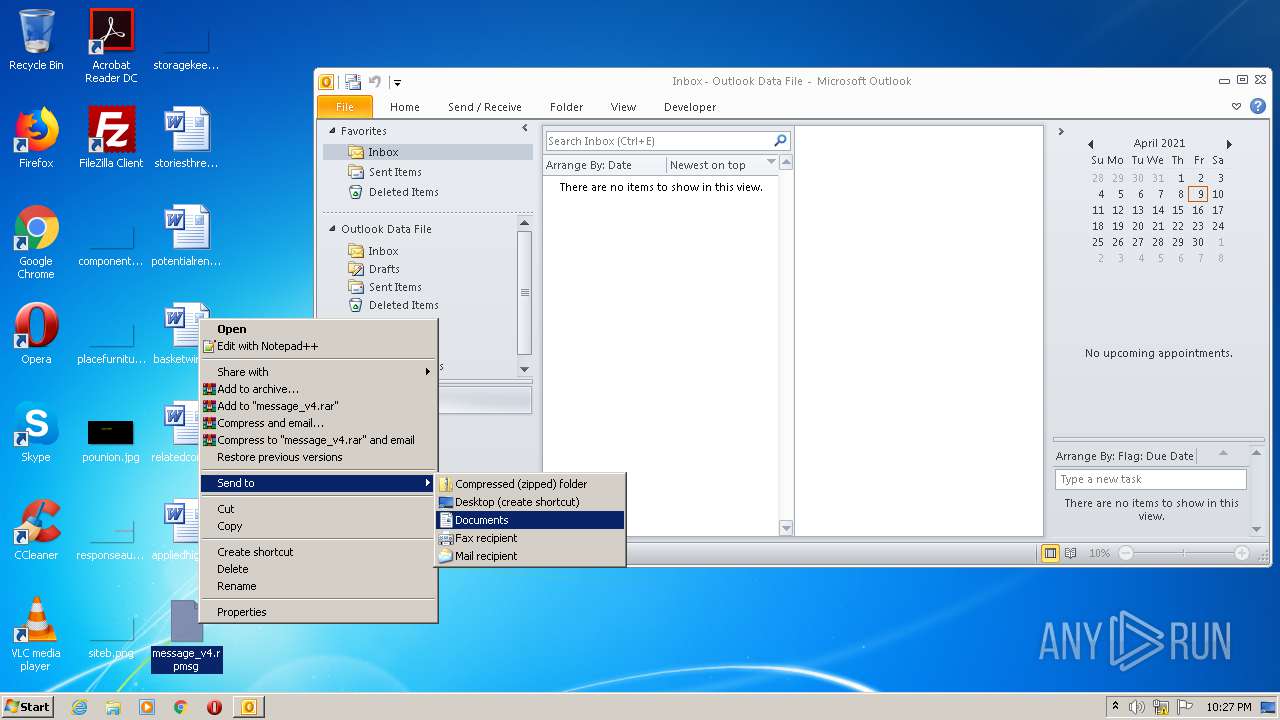
Task: Switch to Folder ribbon tab
Action: tap(566, 107)
